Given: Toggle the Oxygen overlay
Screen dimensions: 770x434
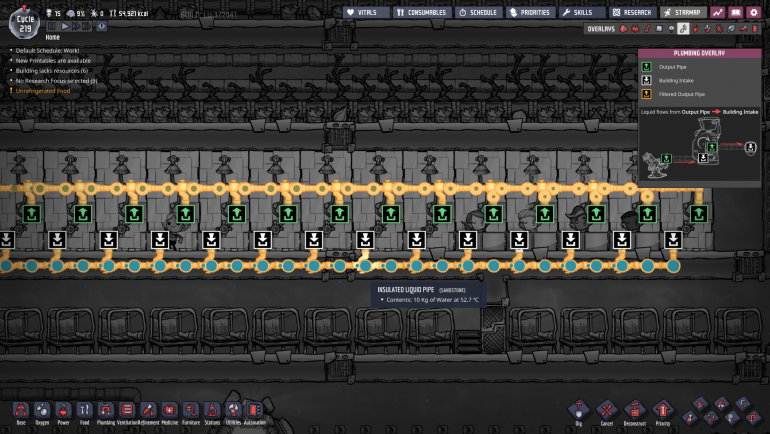Looking at the screenshot, I should pos(623,29).
